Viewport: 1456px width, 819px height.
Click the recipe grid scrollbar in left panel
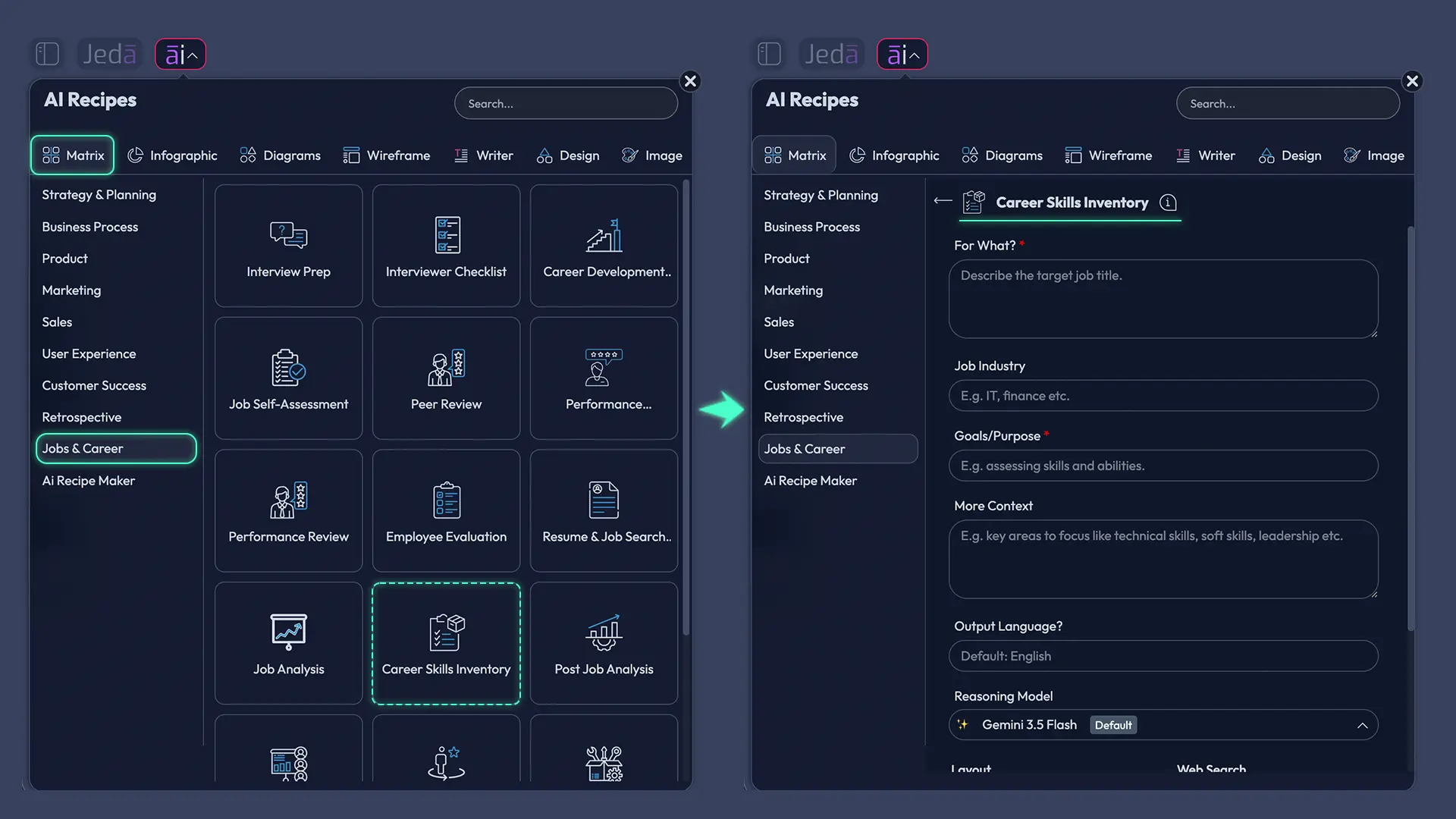pos(686,407)
